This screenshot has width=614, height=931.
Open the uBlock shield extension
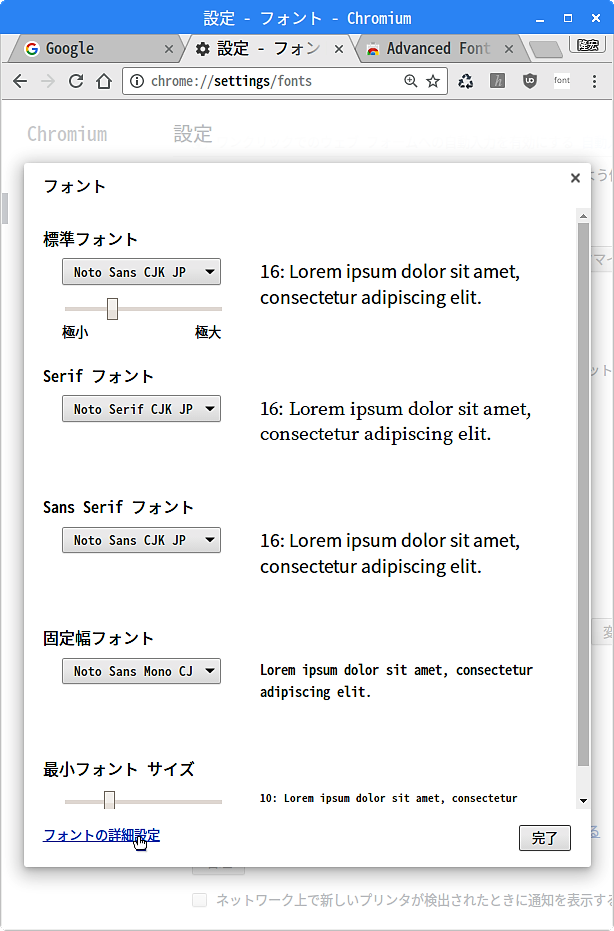coord(530,81)
